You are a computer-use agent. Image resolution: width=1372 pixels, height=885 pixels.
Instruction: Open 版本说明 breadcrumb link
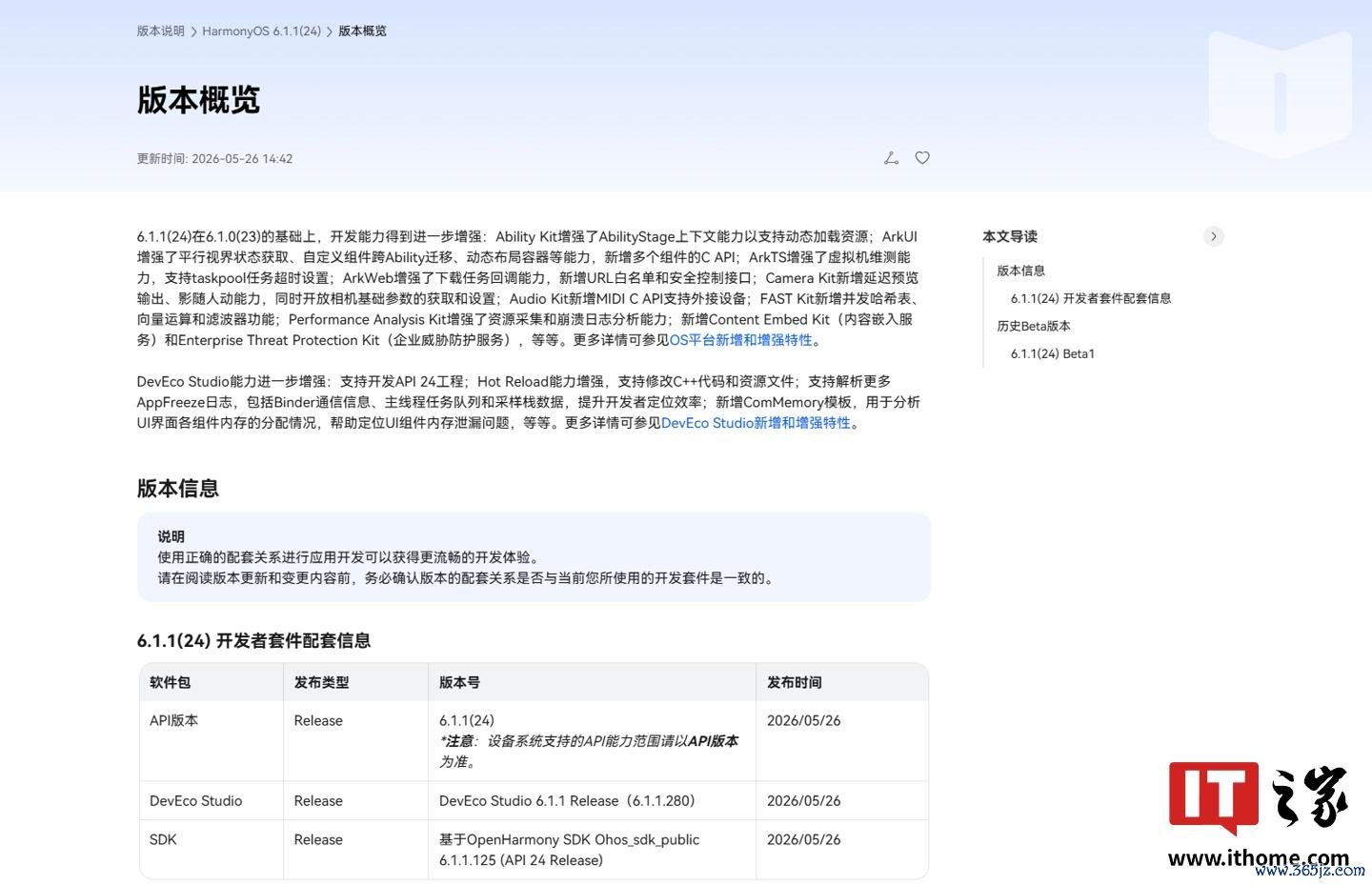(161, 31)
